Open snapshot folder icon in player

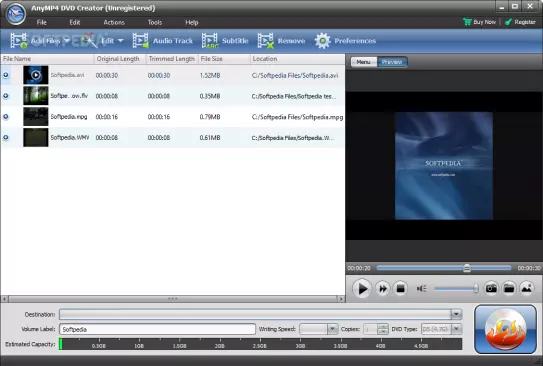click(x=509, y=288)
